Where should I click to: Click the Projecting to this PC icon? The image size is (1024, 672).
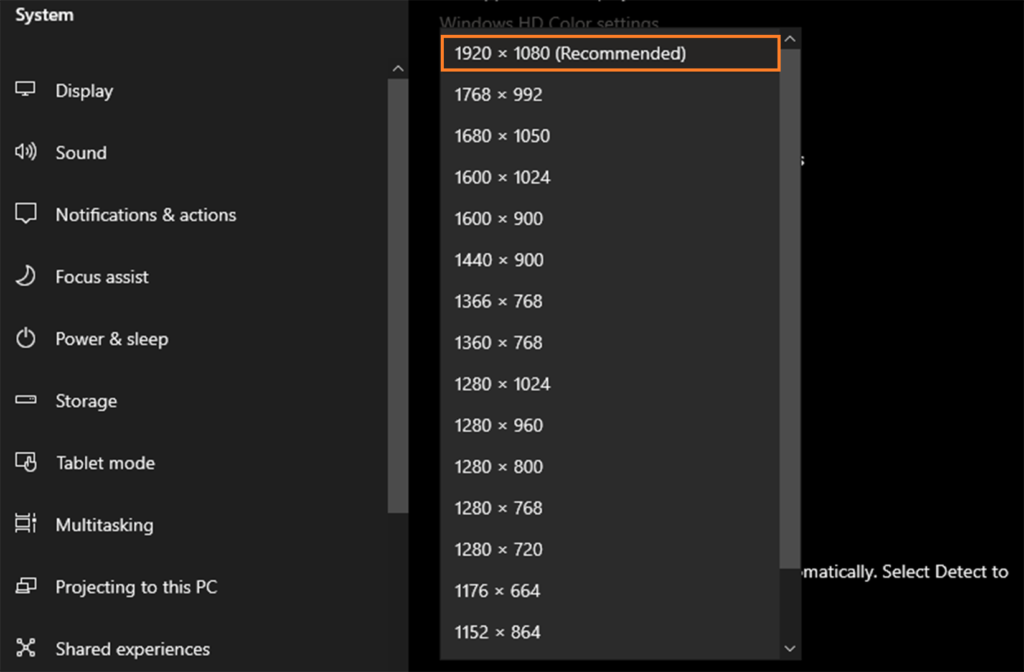coord(25,587)
